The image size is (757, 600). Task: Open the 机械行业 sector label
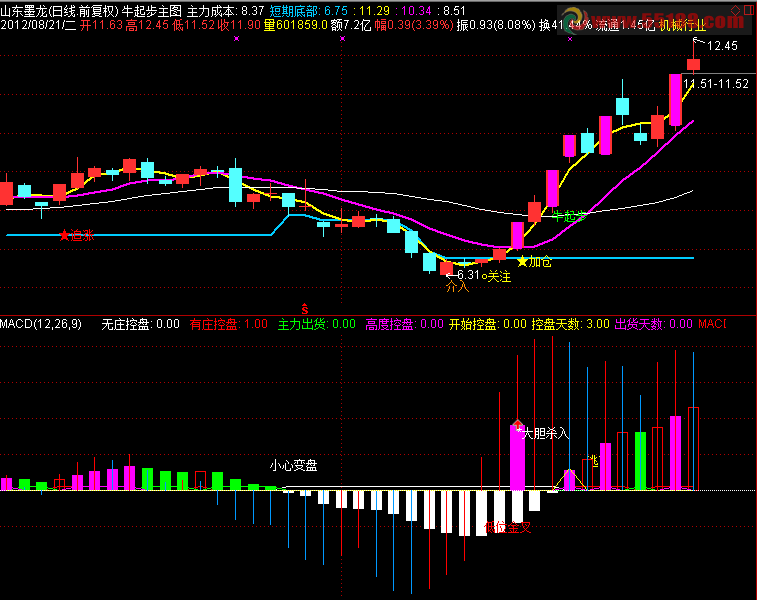click(683, 25)
